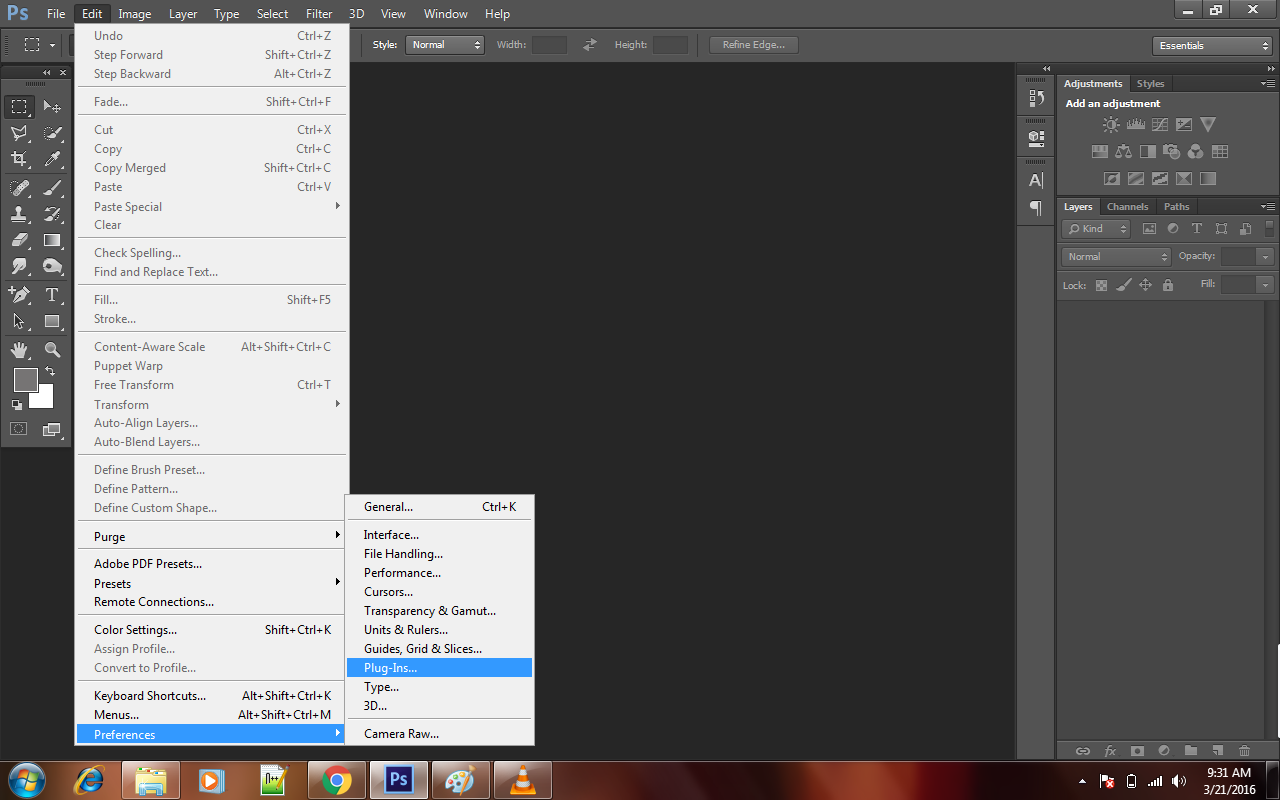Turn layer filtering switch on or off
This screenshot has width=1280, height=800.
coord(1269,228)
